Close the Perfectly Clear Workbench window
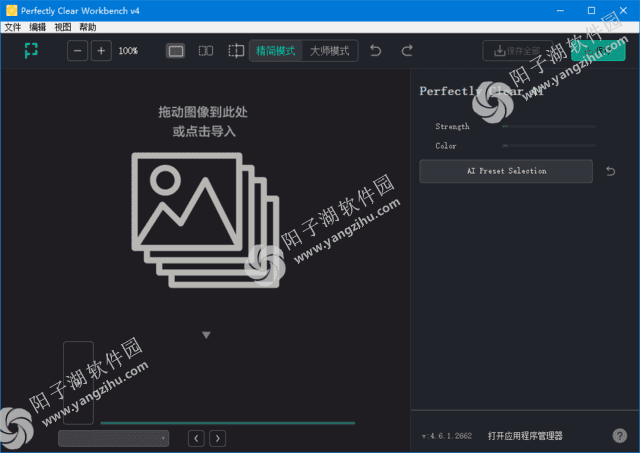Screen dimensions: 640x453 (623, 11)
